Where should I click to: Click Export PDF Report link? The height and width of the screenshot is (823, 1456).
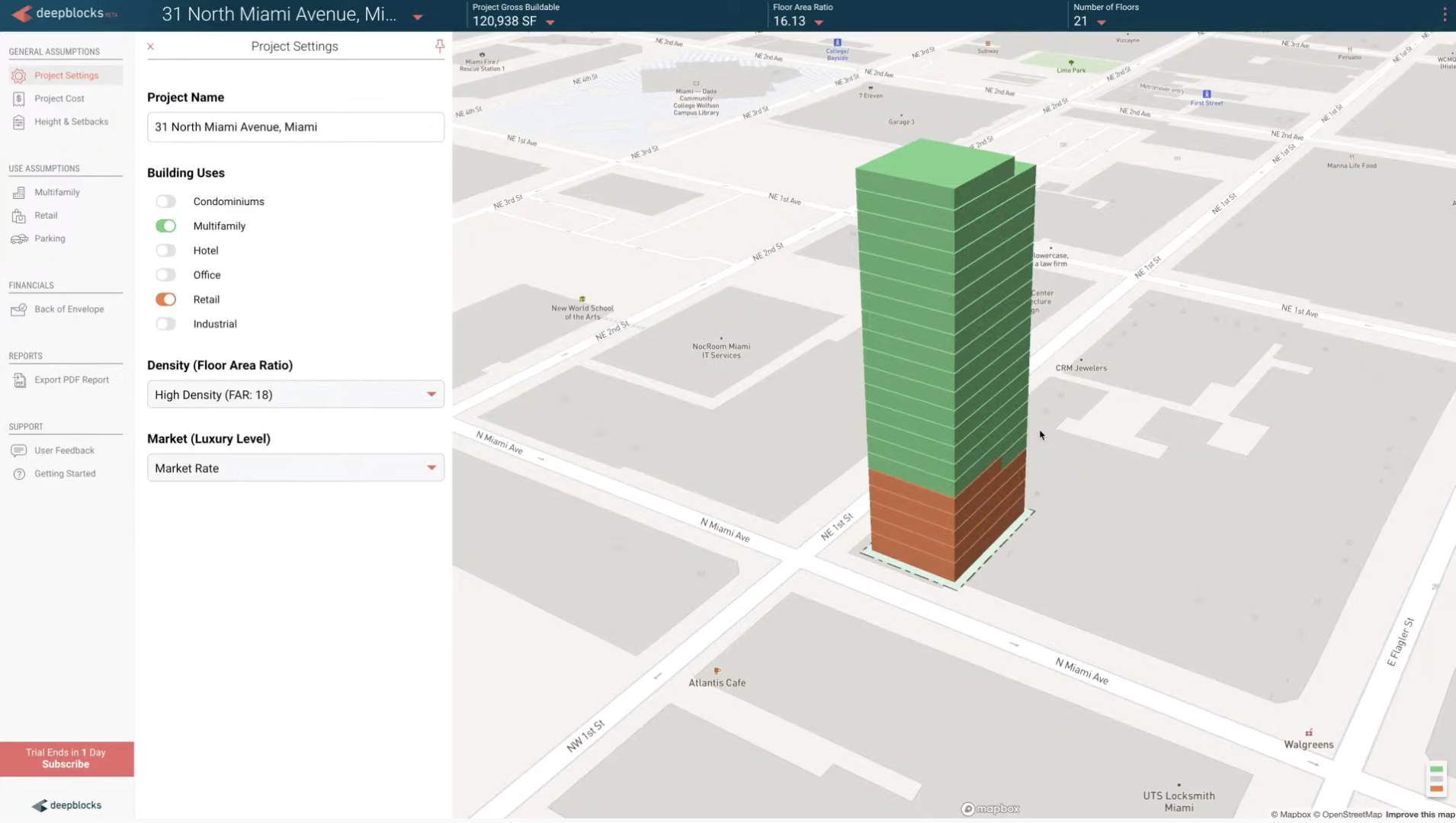click(71, 380)
